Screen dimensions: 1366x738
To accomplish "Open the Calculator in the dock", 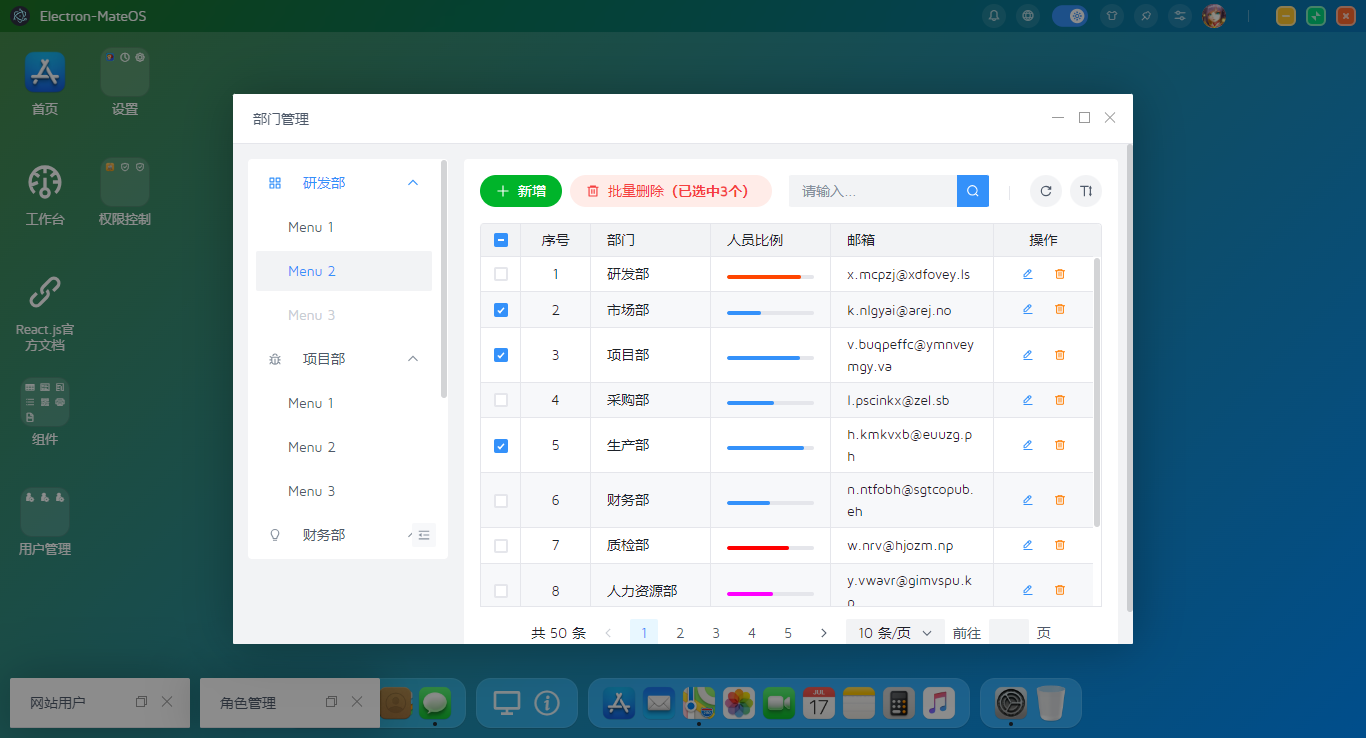I will (x=898, y=703).
